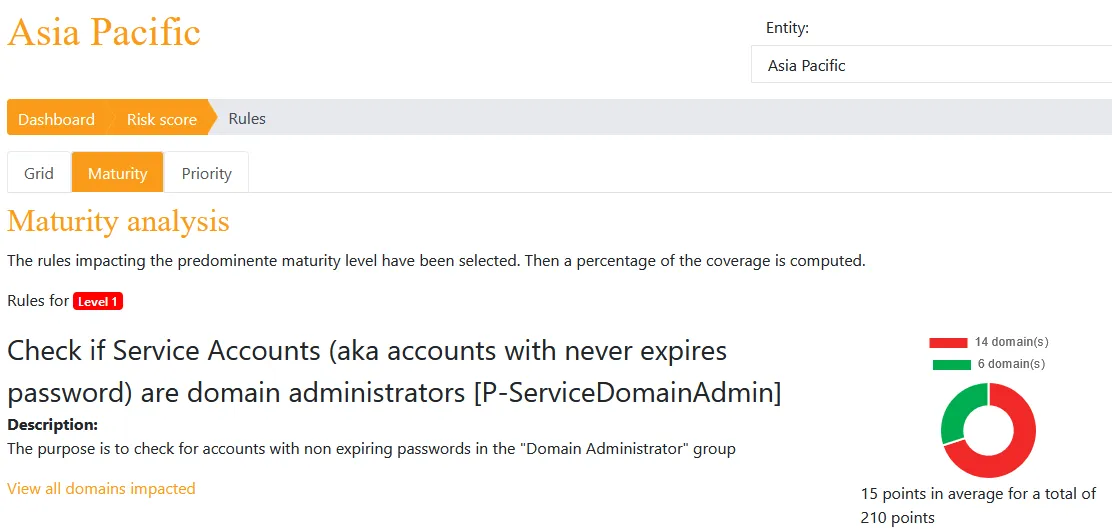Go to Dashboard in the breadcrumb

point(56,119)
